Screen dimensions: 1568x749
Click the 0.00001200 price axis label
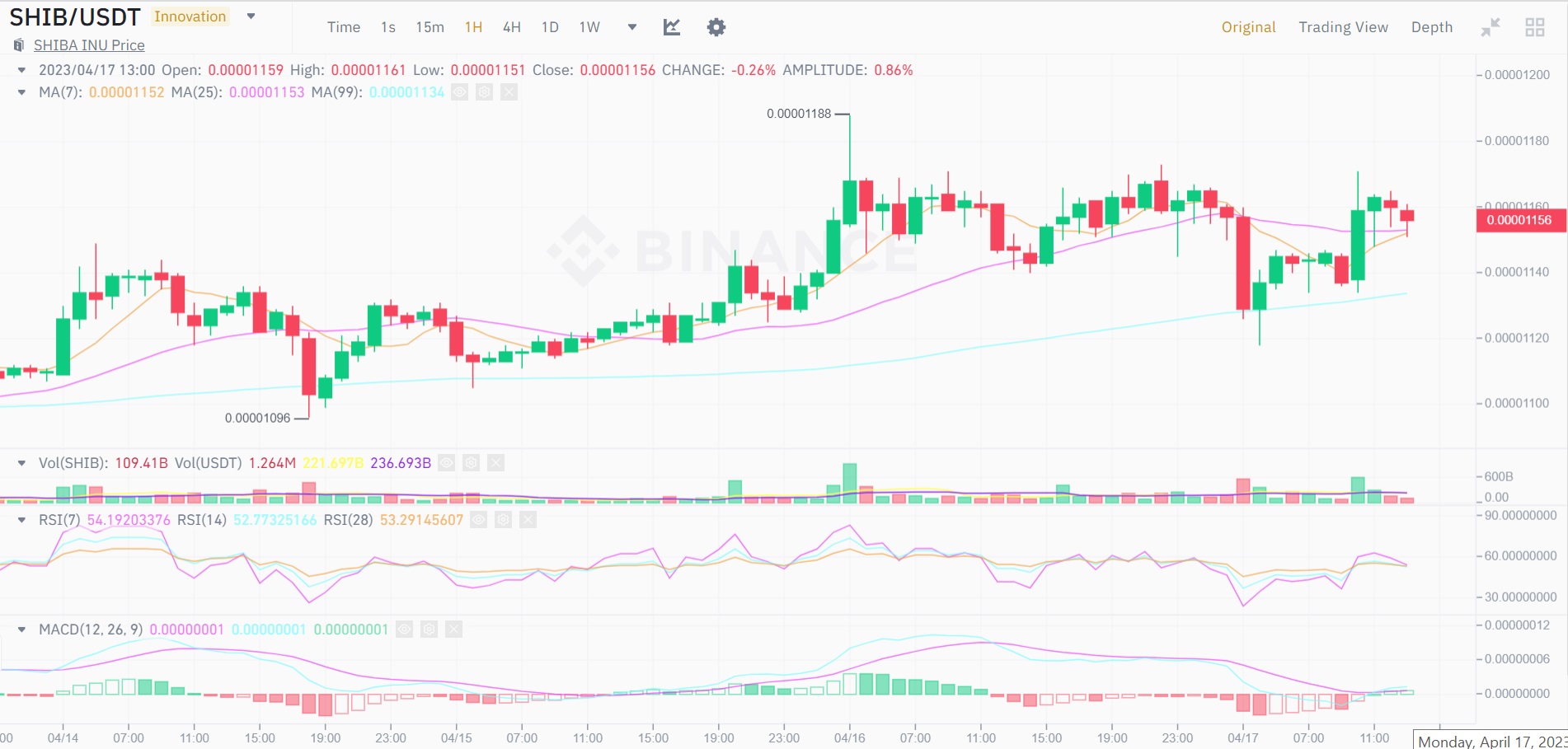tap(1517, 75)
